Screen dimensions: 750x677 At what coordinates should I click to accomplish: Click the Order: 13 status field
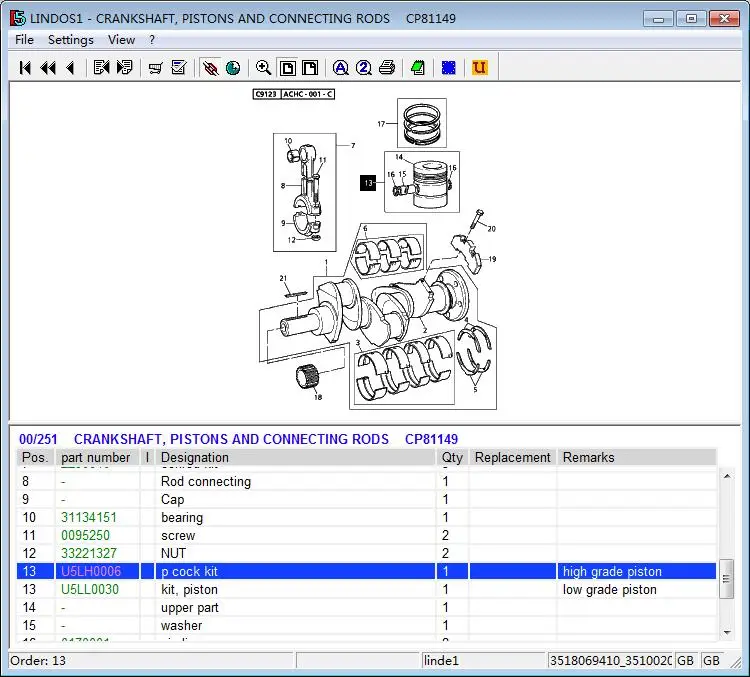(x=151, y=661)
